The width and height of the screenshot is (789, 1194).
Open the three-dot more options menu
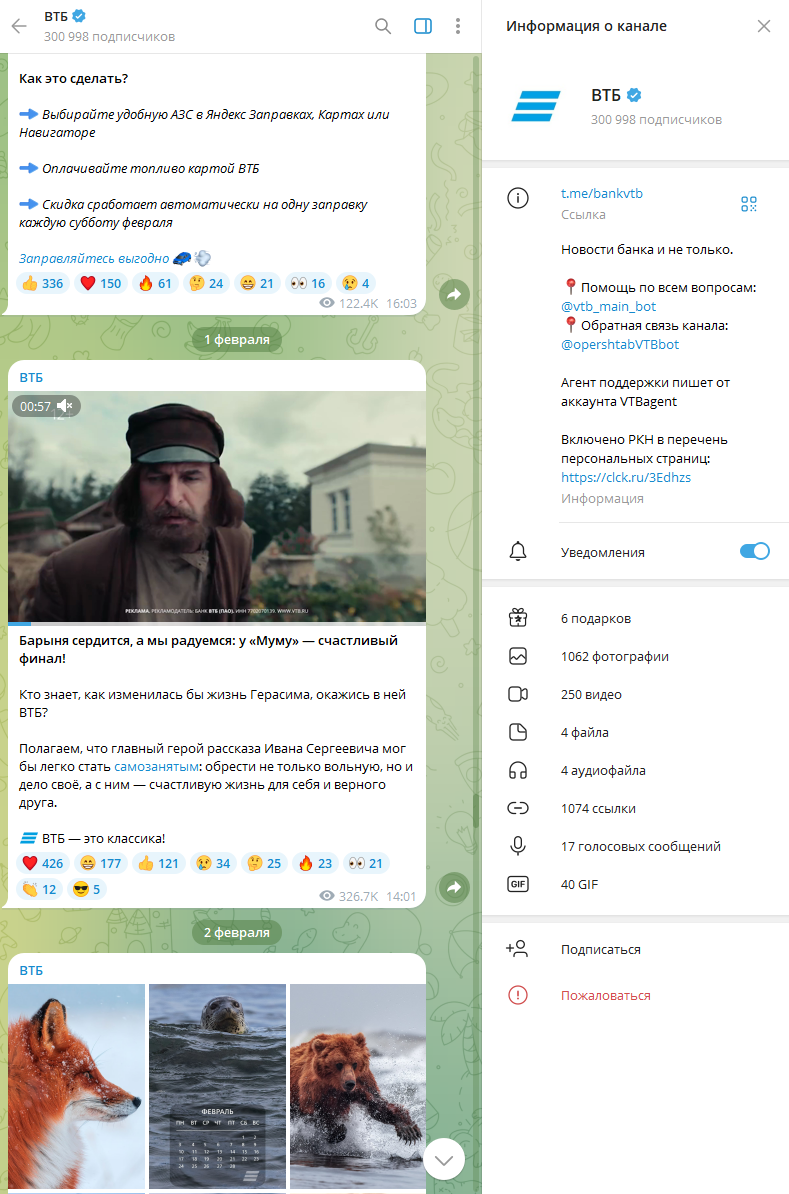[458, 26]
